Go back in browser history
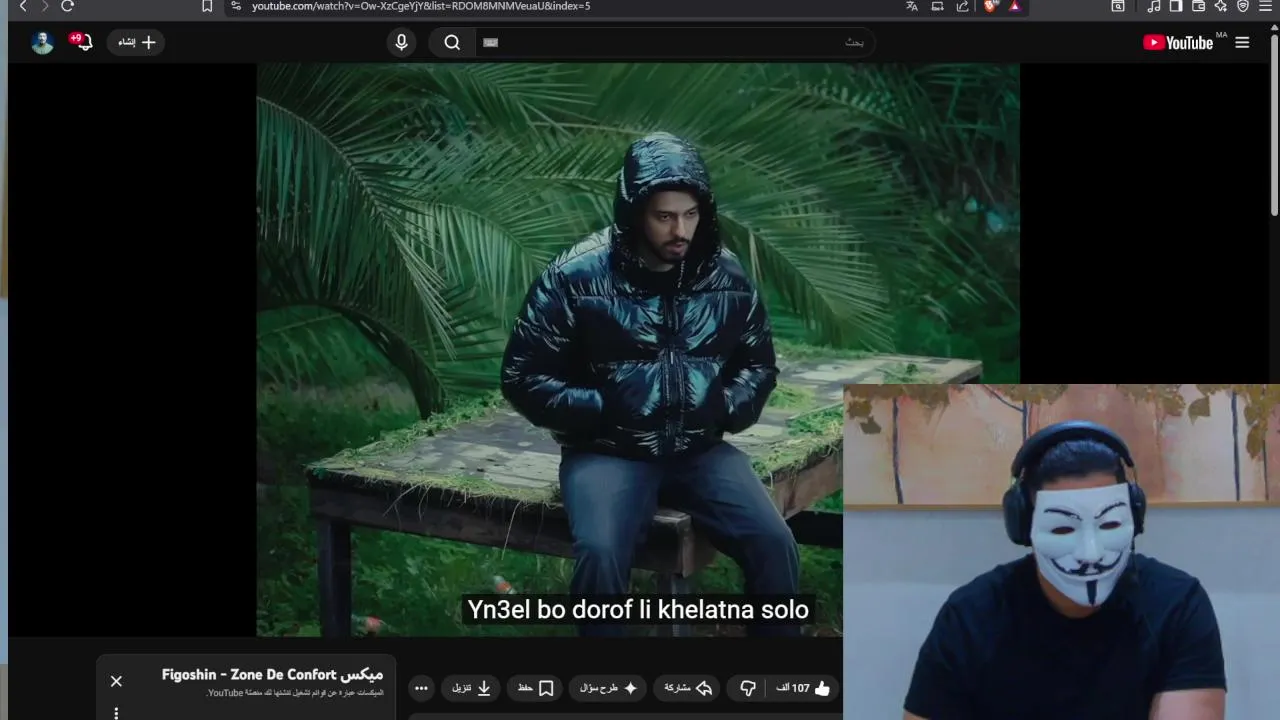This screenshot has width=1280, height=720. coord(23,6)
